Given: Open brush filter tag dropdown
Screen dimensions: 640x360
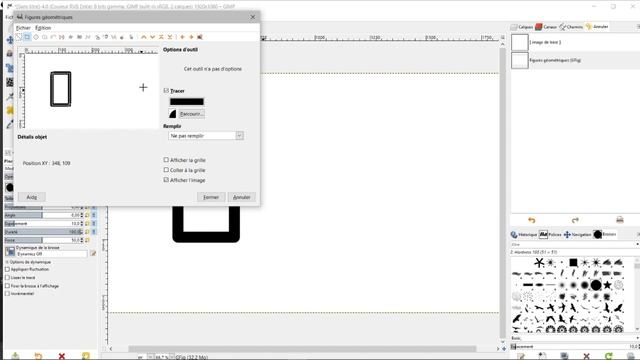Looking at the screenshot, I should point(637,244).
